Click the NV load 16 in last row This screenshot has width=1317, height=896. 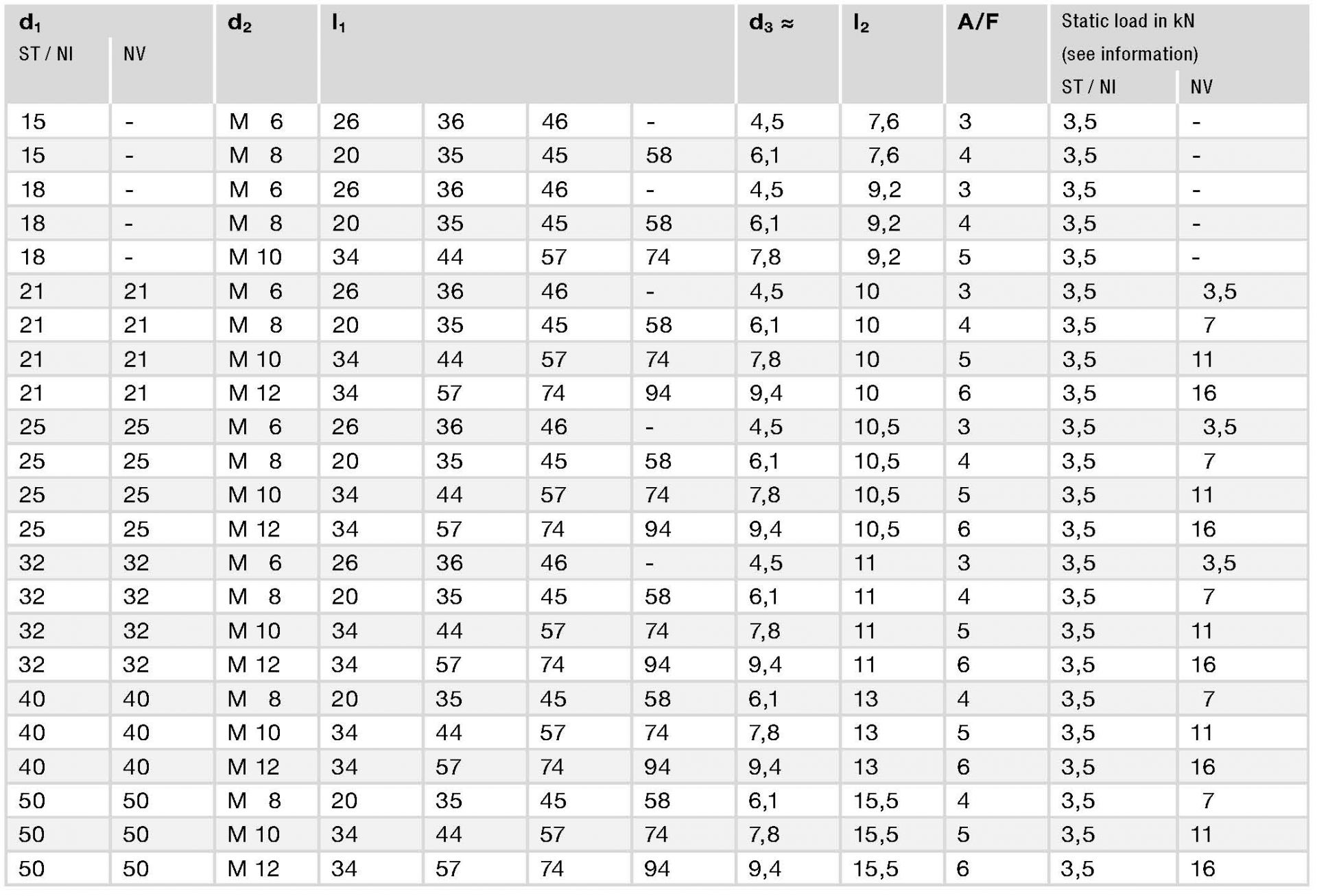1203,869
